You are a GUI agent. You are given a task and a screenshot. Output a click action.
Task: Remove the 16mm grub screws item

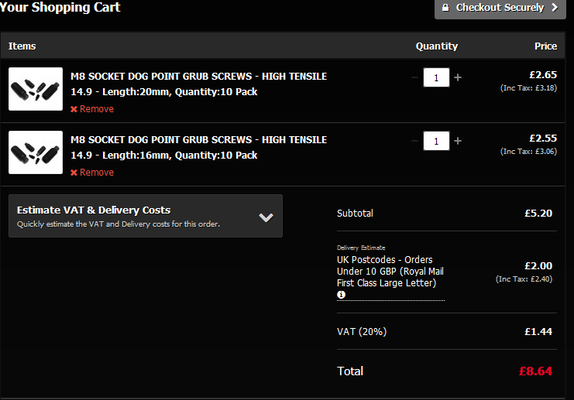point(92,172)
